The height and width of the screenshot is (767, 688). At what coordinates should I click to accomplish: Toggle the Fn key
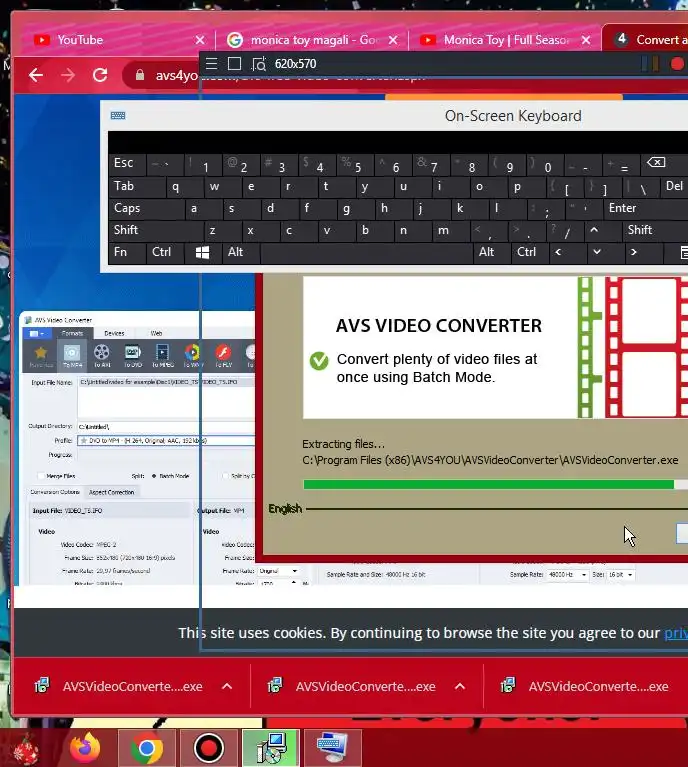(127, 252)
